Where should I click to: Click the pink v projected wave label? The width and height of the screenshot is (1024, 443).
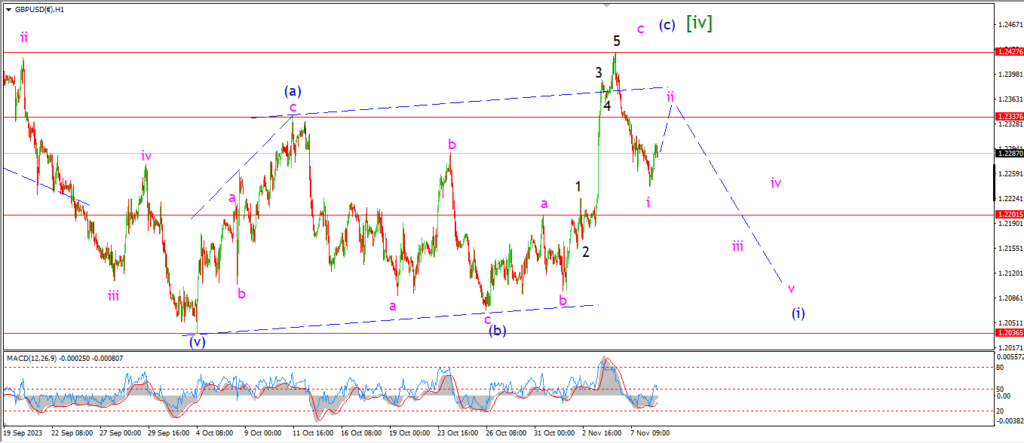coord(791,288)
